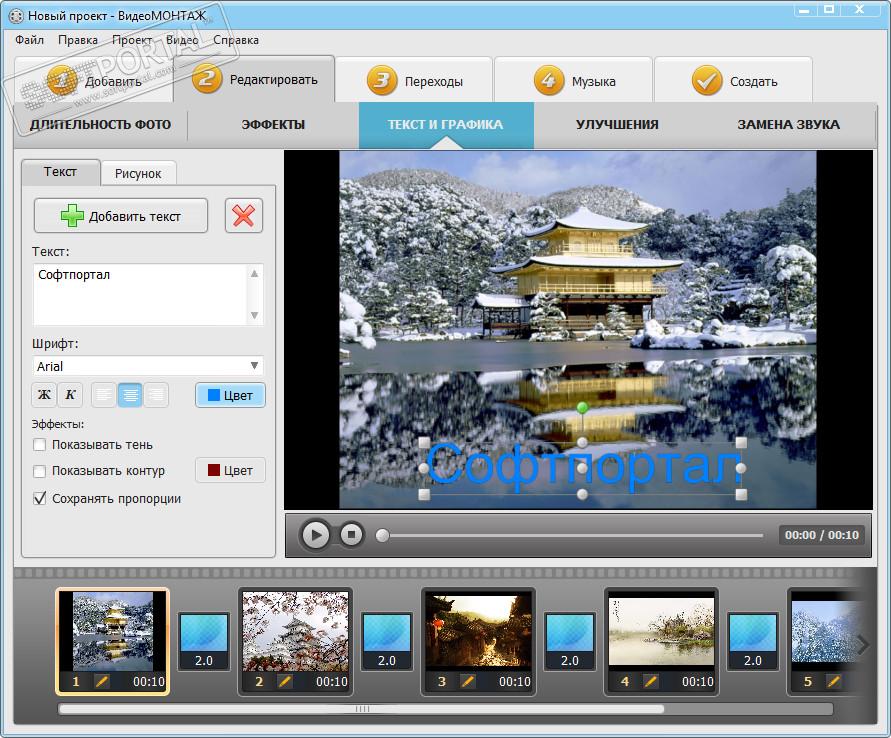Align text to the right
Viewport: 891px width, 738px height.
156,395
